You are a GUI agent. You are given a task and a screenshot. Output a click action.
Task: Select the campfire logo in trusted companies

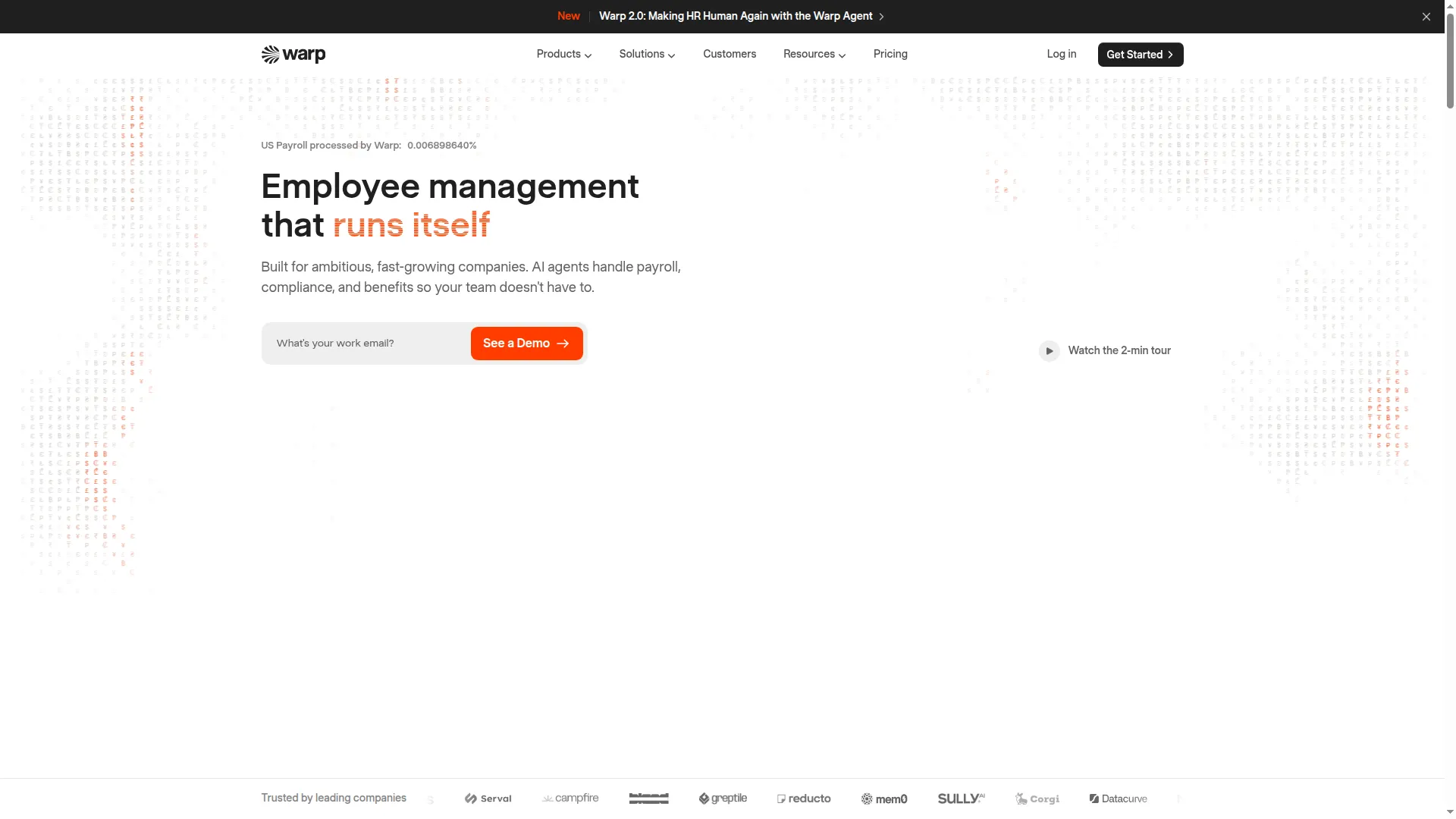[570, 799]
